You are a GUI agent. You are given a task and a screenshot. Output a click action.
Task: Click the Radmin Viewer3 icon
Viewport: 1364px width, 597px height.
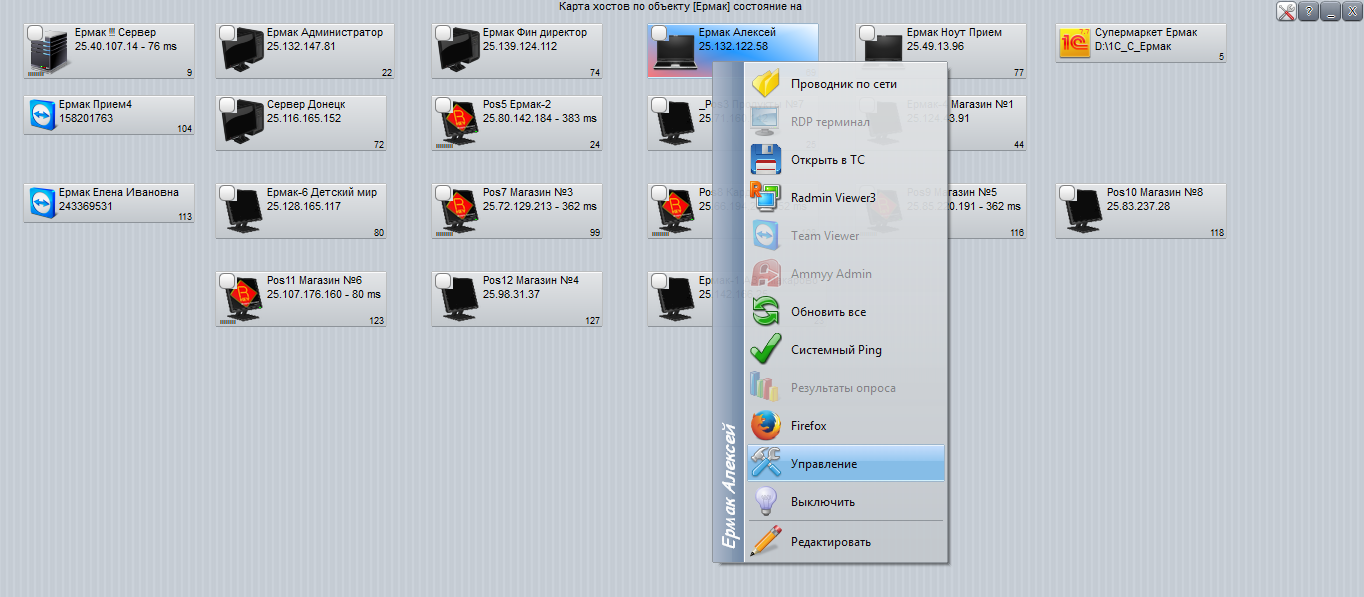point(763,197)
